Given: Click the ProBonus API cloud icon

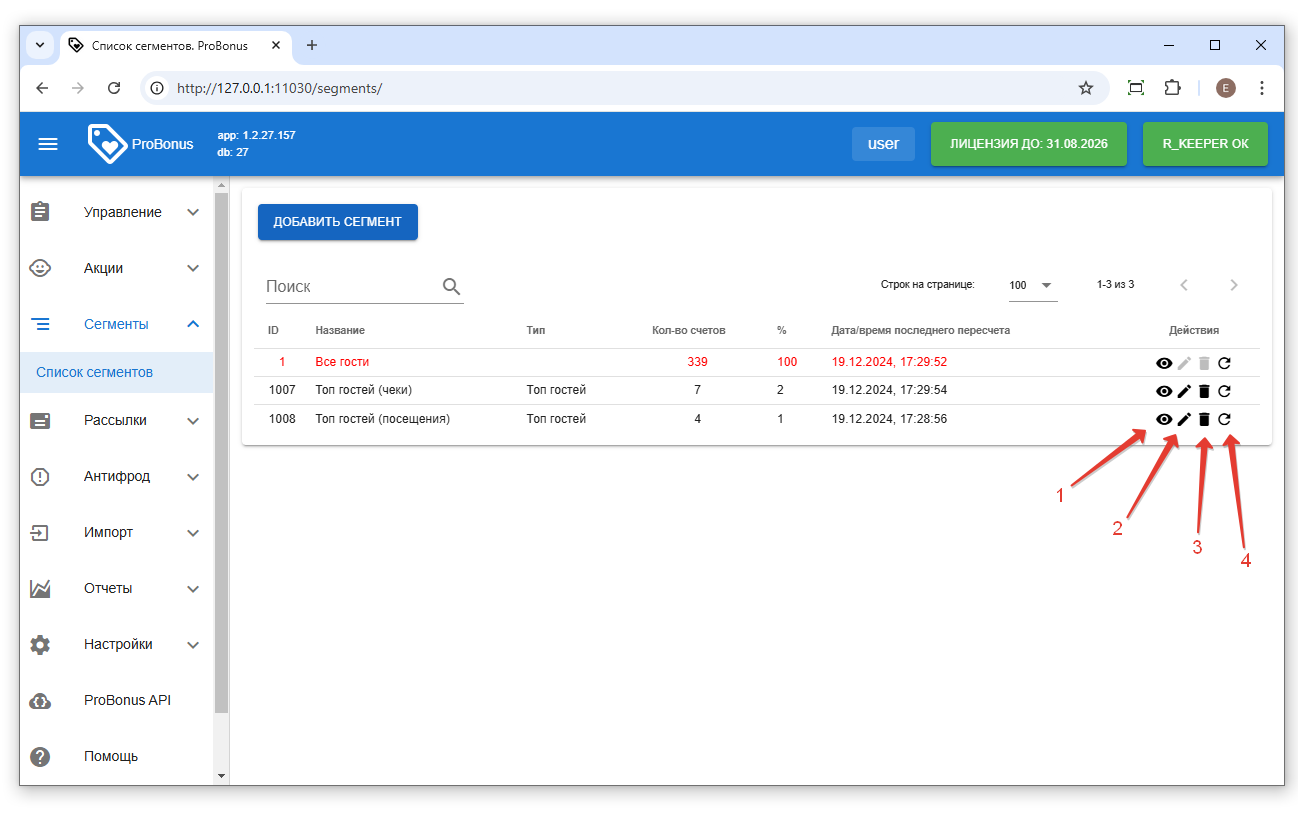Looking at the screenshot, I should (x=40, y=700).
